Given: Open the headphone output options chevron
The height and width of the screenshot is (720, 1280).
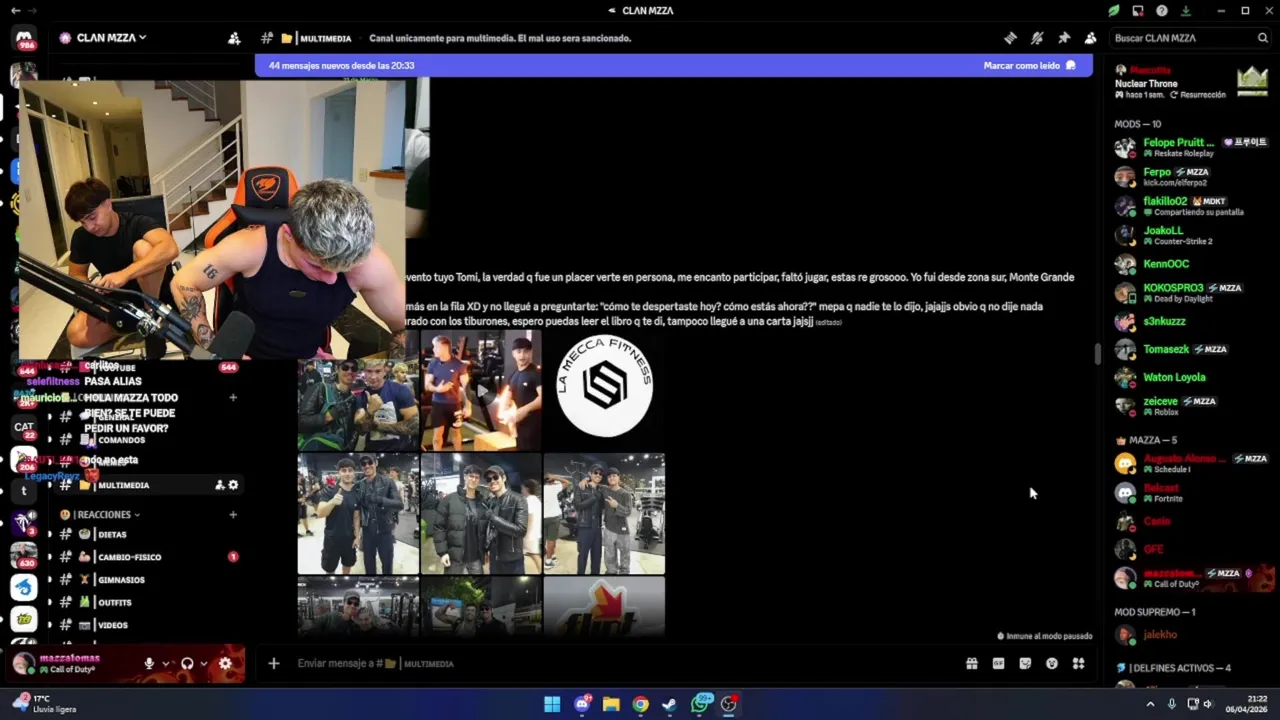Looking at the screenshot, I should click(x=203, y=663).
